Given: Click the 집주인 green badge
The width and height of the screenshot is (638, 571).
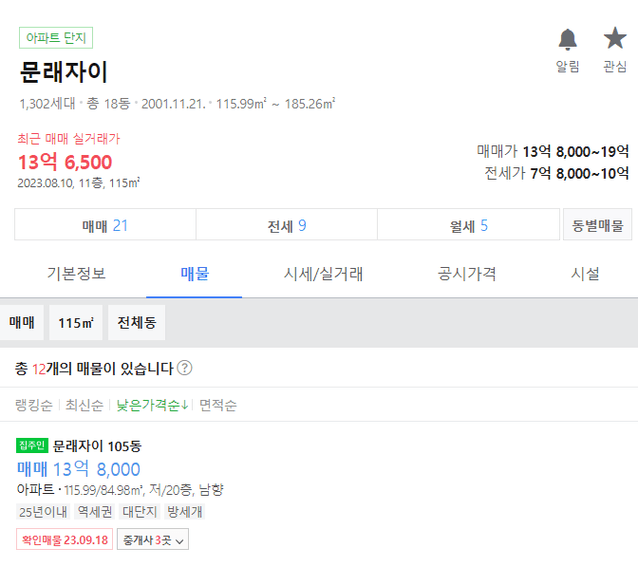Looking at the screenshot, I should pos(32,445).
